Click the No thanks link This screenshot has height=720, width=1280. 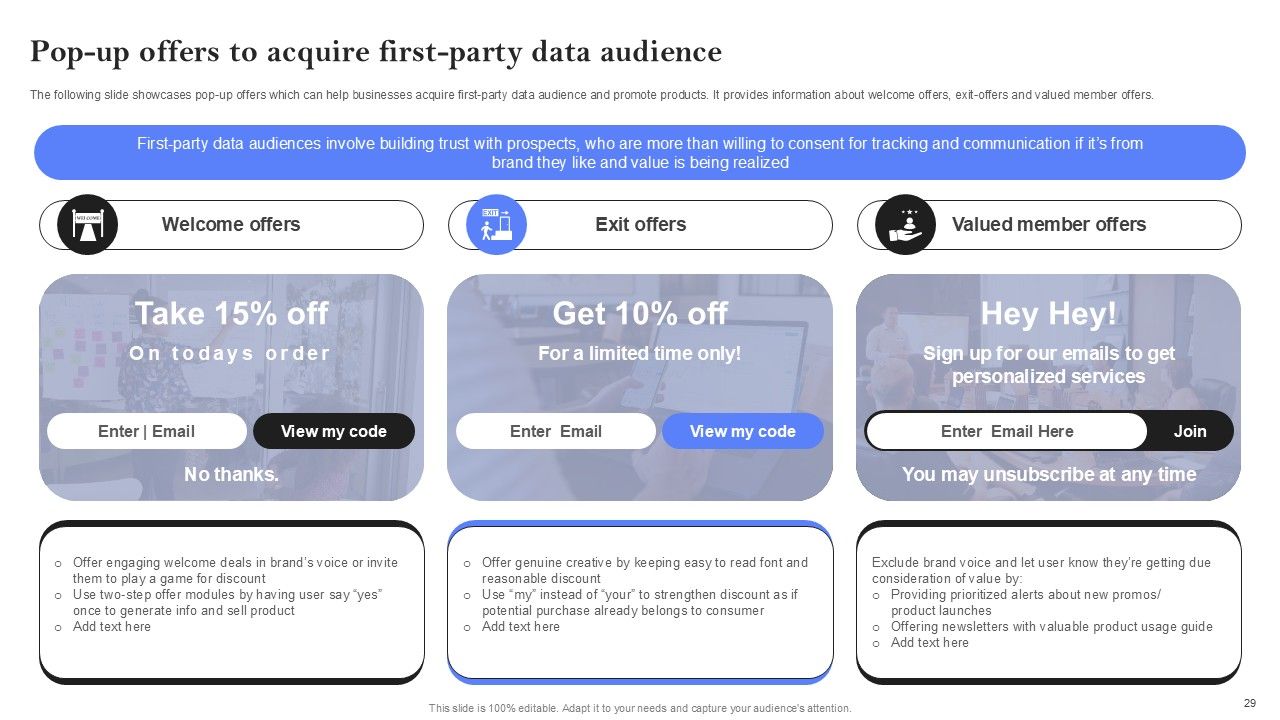click(x=231, y=474)
